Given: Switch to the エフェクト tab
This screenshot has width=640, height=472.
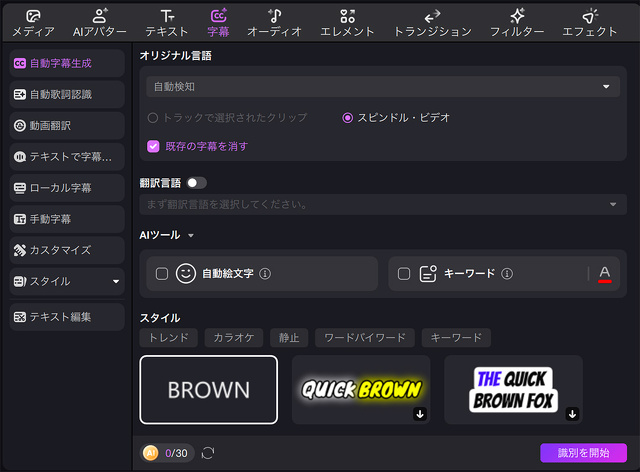Looking at the screenshot, I should 590,23.
